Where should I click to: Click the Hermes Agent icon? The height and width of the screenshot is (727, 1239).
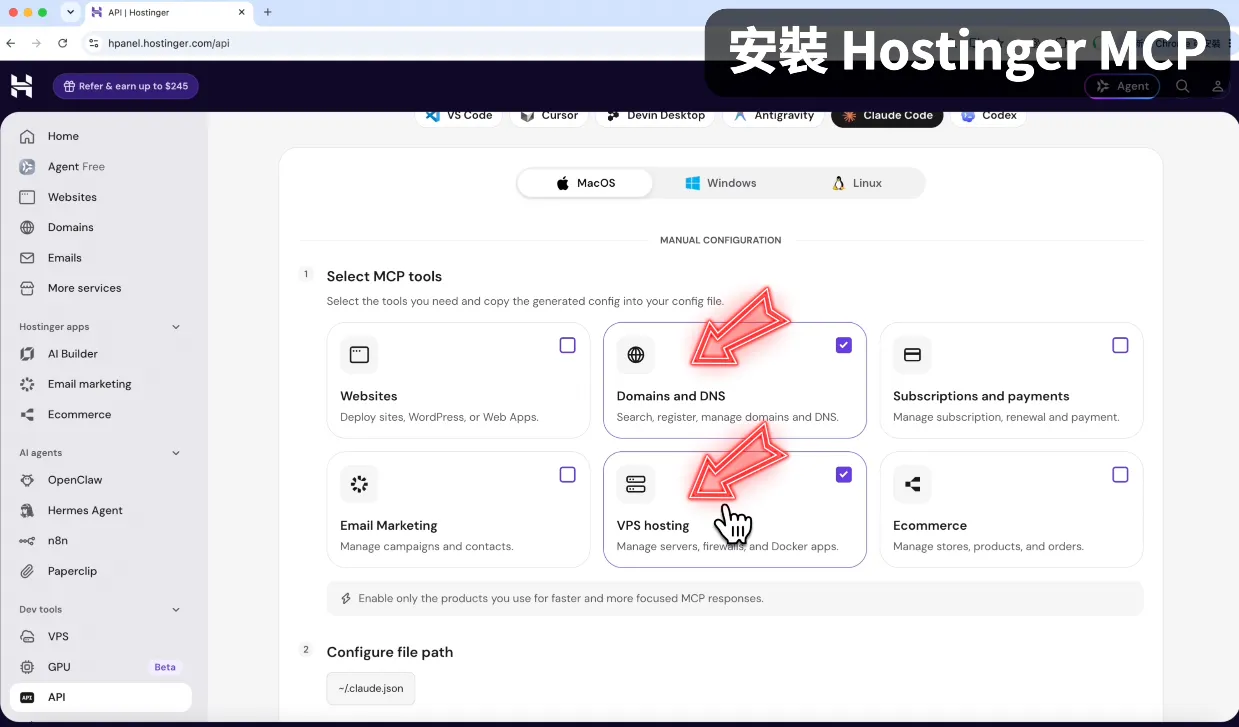[x=27, y=510]
